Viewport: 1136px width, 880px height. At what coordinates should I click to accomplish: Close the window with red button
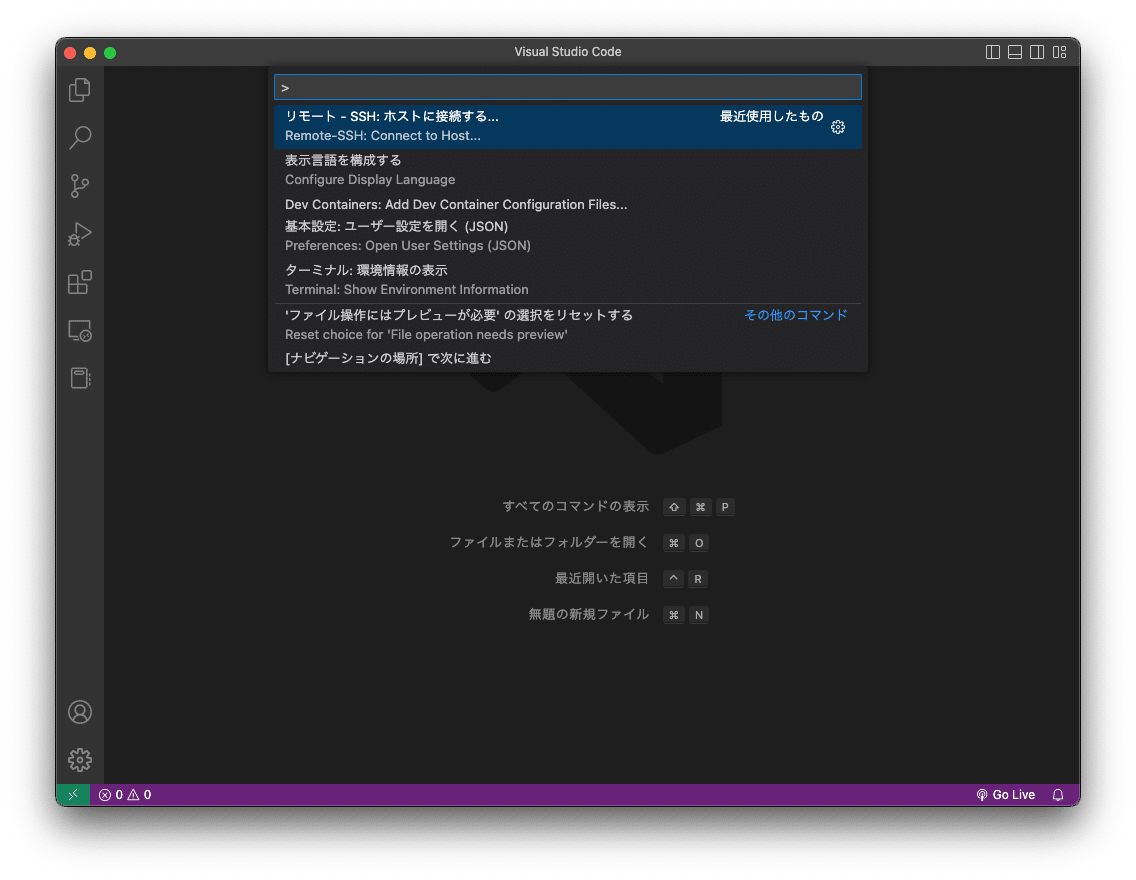[70, 52]
